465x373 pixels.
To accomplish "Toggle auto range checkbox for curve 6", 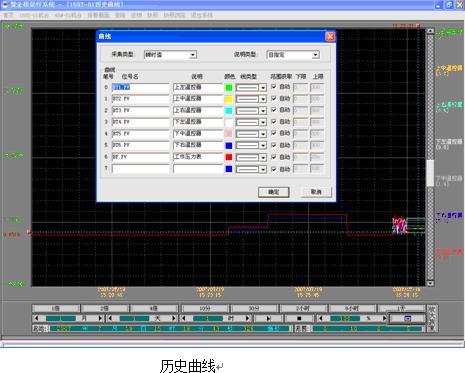I will coord(274,157).
